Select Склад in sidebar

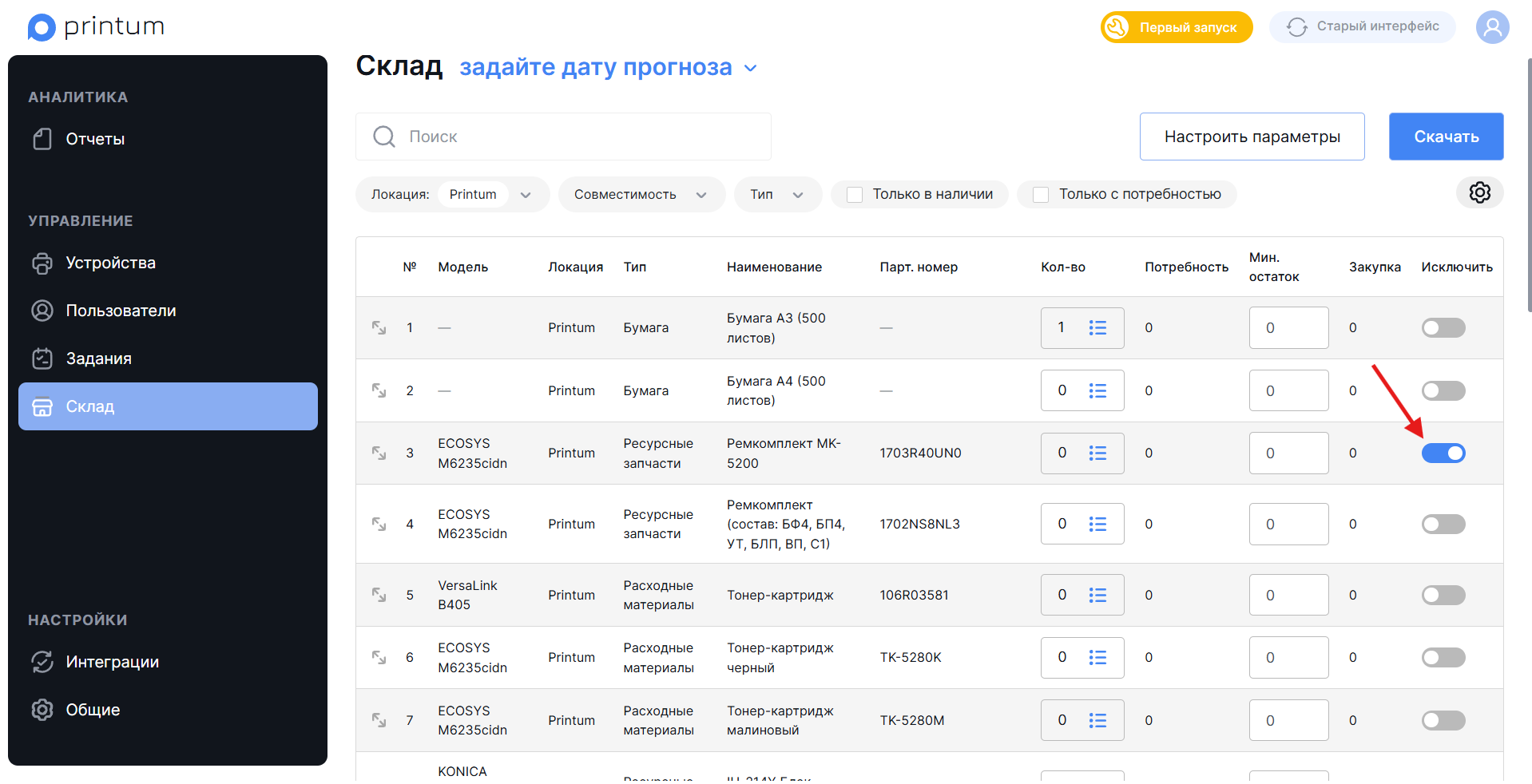click(x=168, y=406)
